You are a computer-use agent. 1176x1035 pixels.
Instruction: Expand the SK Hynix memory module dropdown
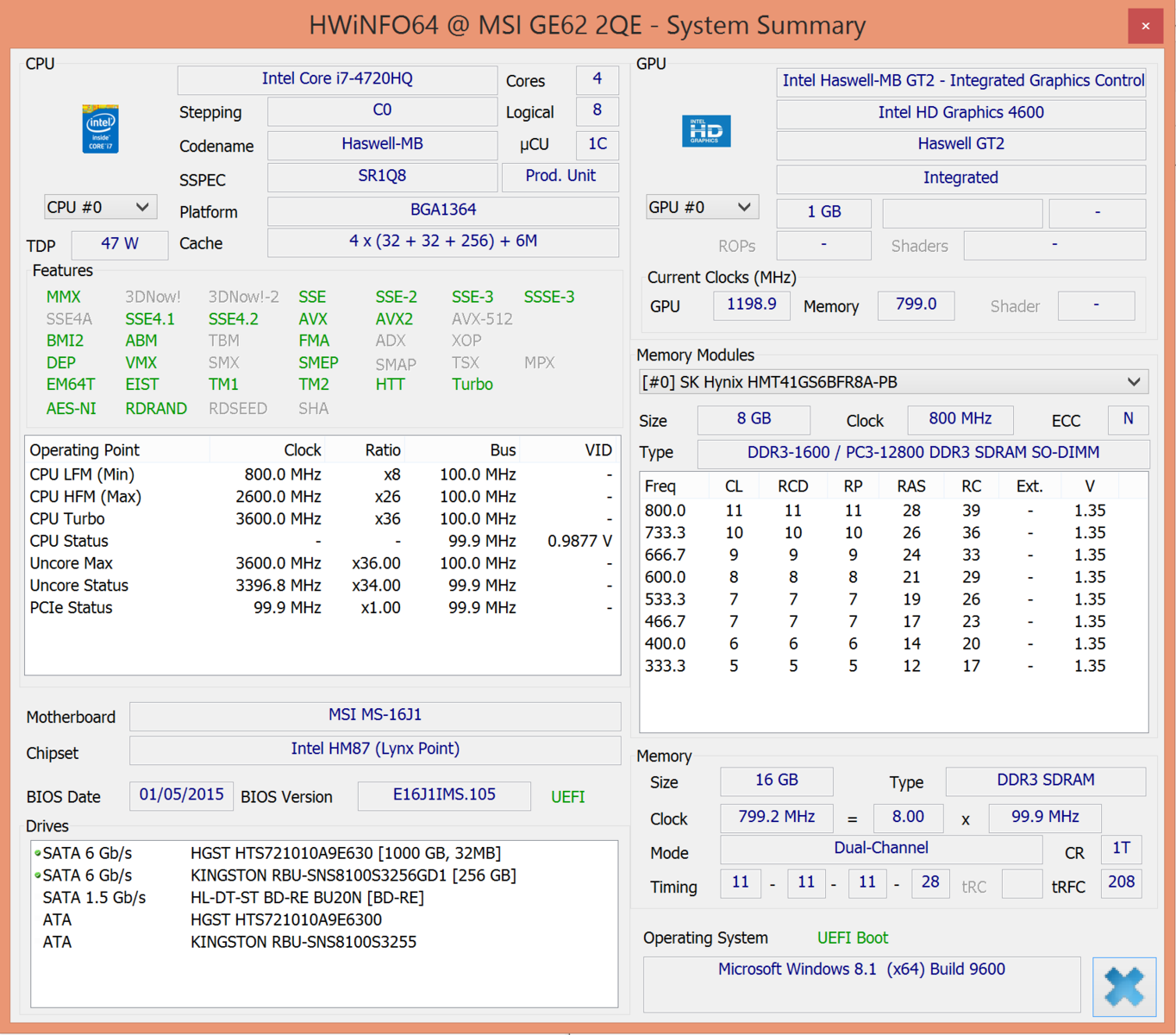pos(893,382)
